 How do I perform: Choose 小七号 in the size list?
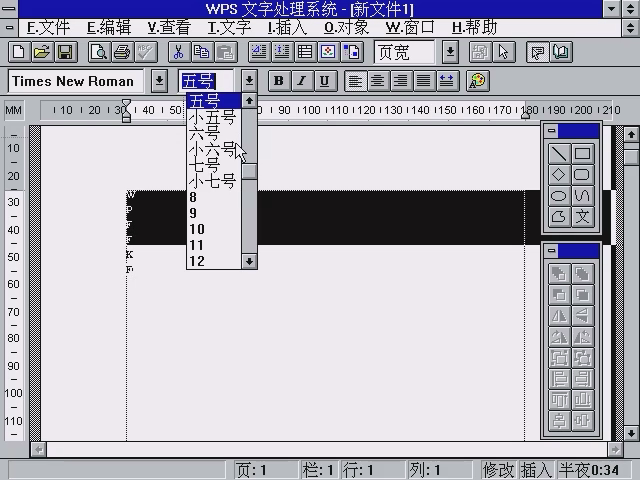212,181
